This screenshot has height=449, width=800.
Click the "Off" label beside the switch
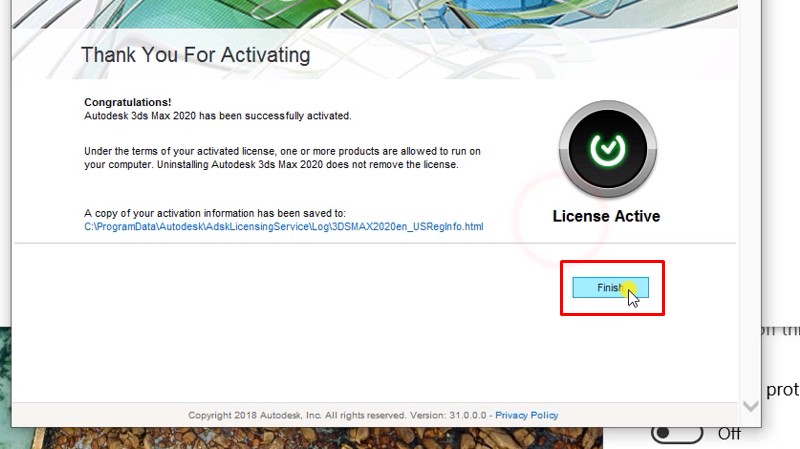(729, 434)
